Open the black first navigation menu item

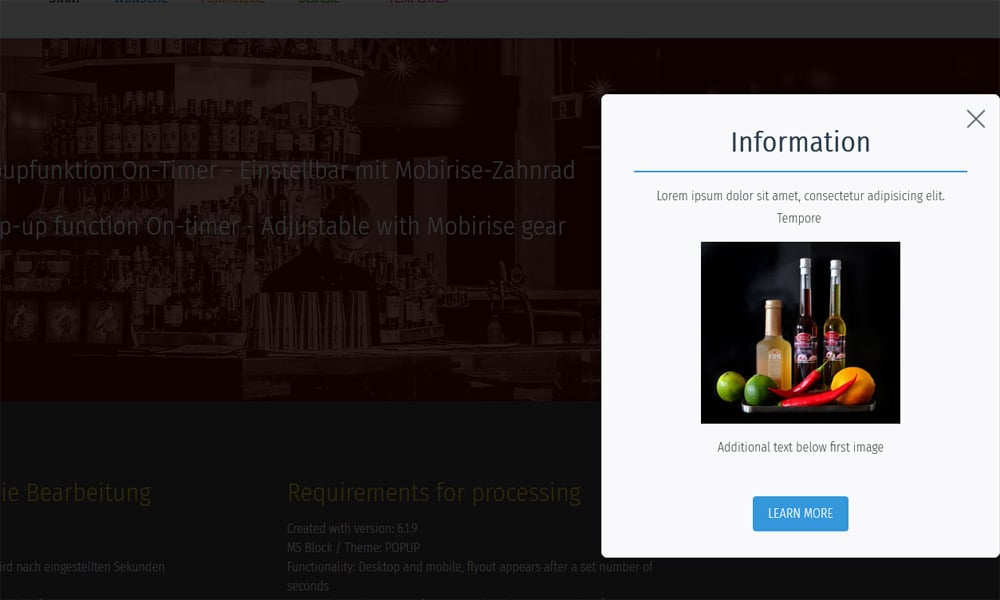click(x=64, y=3)
